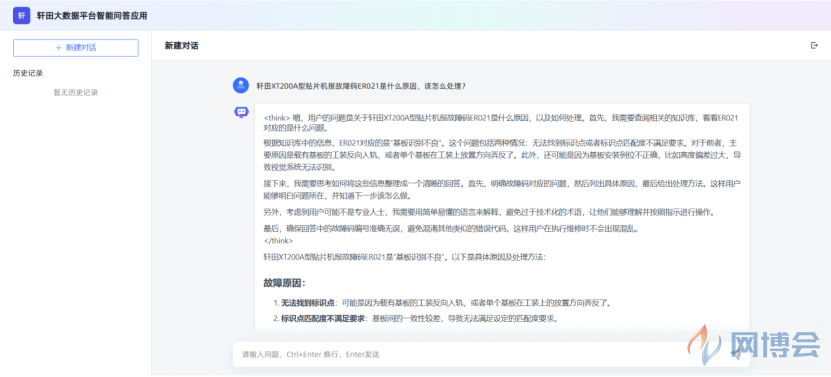Click the opening <think> tag text
The width and height of the screenshot is (831, 377).
tap(277, 118)
